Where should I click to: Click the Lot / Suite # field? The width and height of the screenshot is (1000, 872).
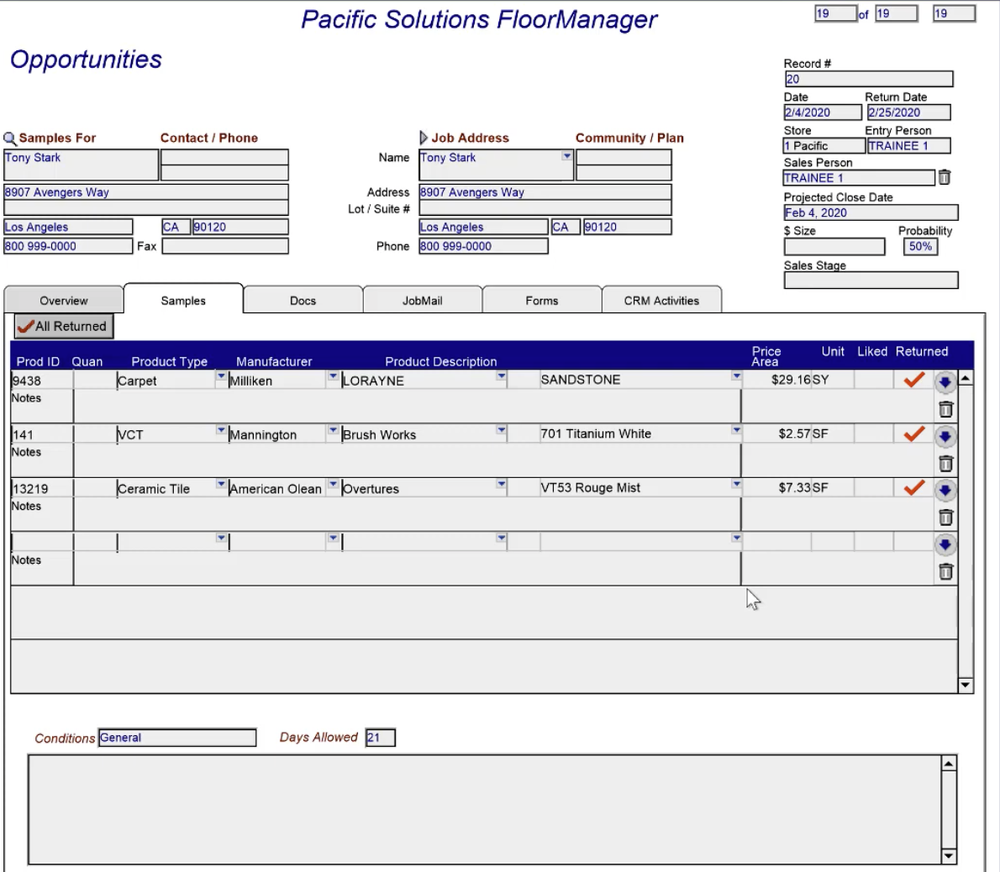point(545,209)
